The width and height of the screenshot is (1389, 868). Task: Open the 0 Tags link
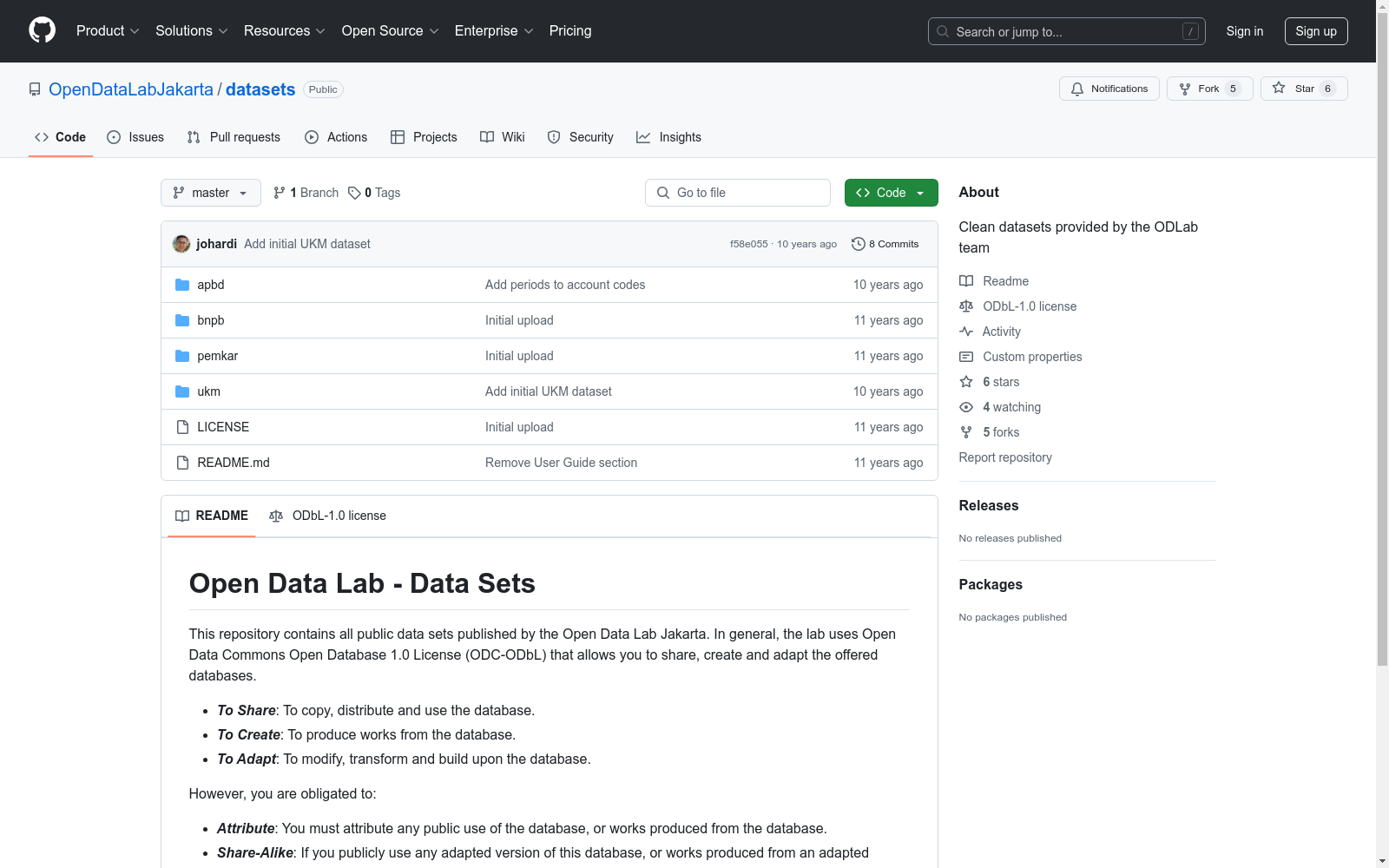coord(374,193)
